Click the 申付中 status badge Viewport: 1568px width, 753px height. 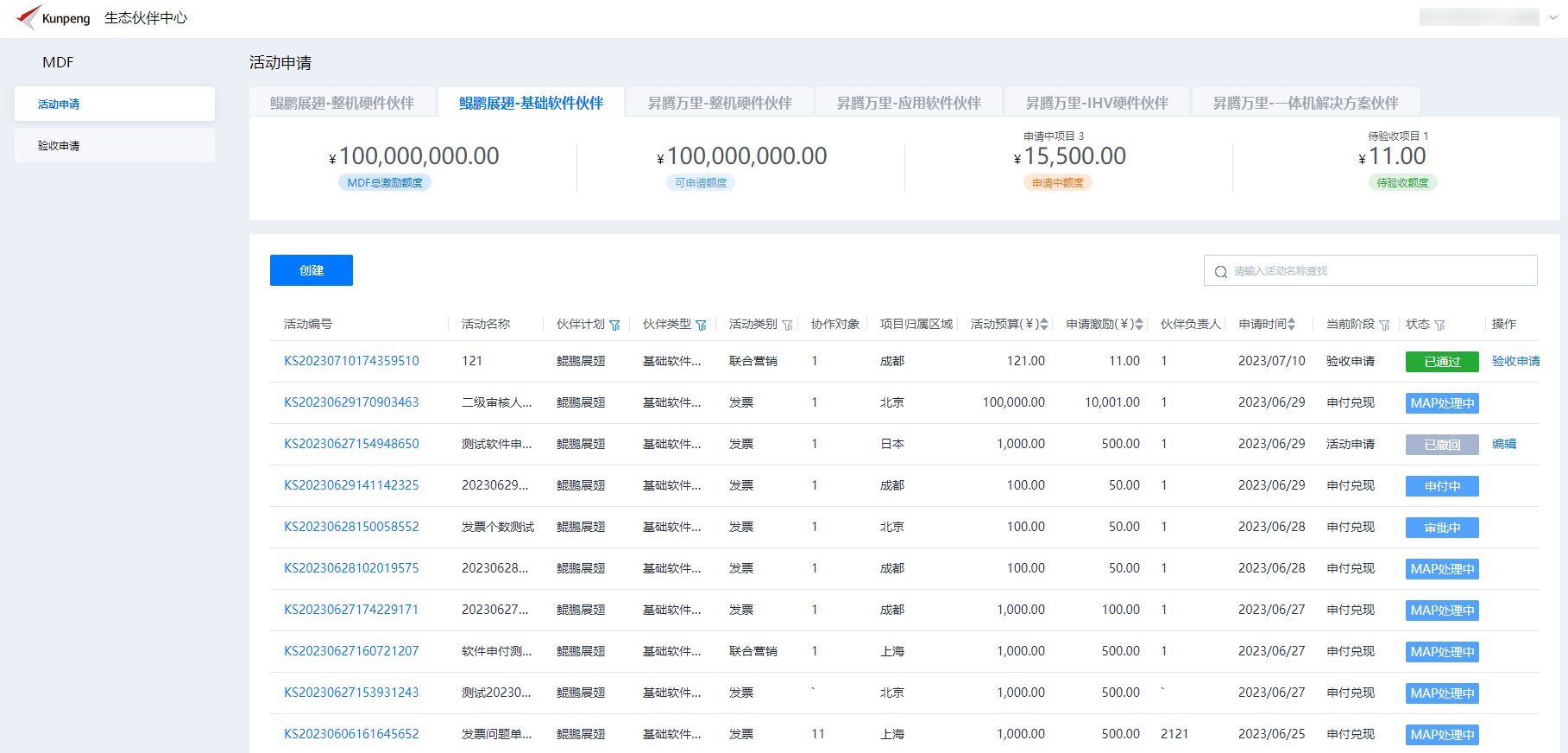(1442, 486)
